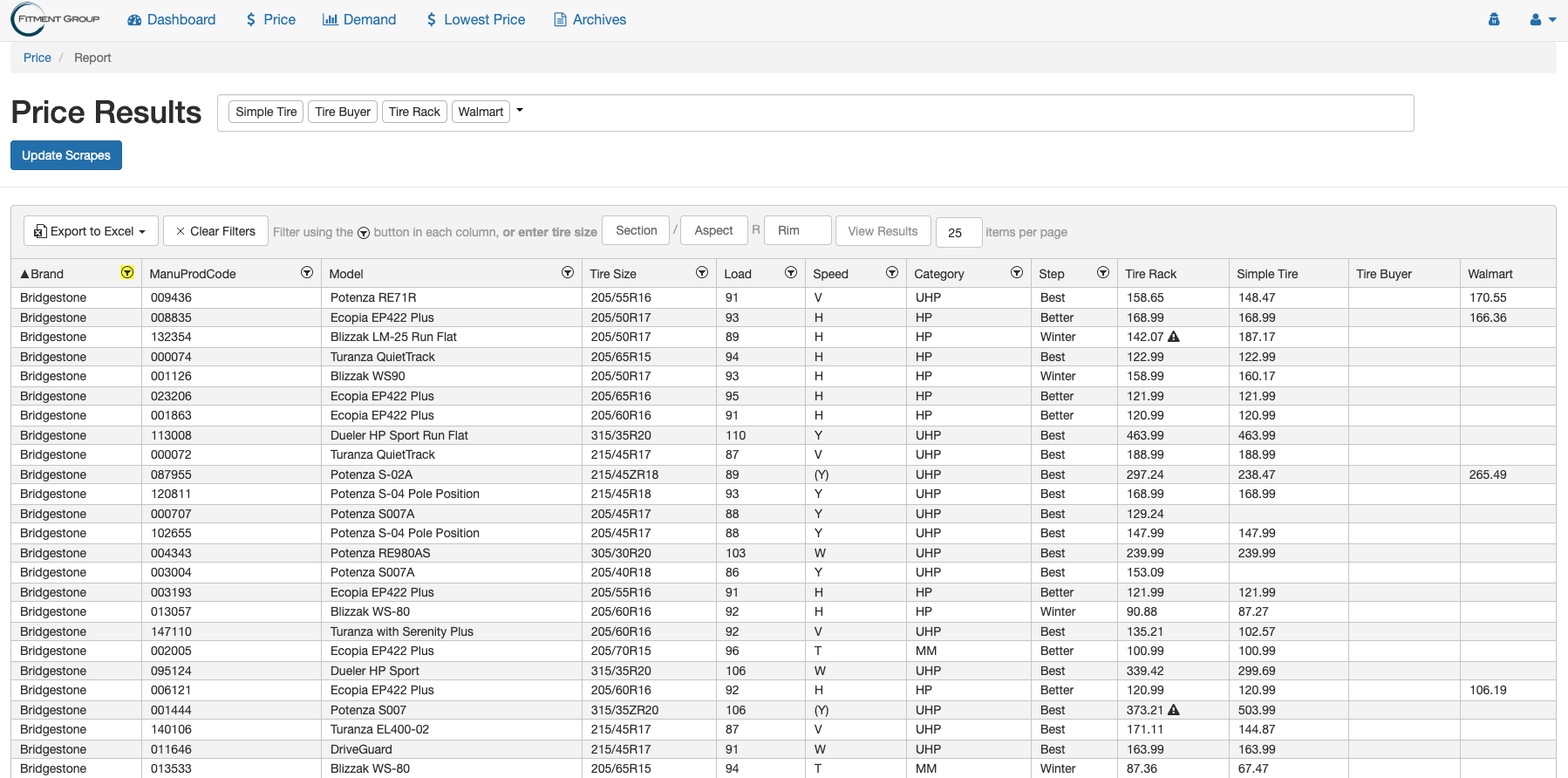Click the ManuProdCode cell 147110

click(x=171, y=631)
